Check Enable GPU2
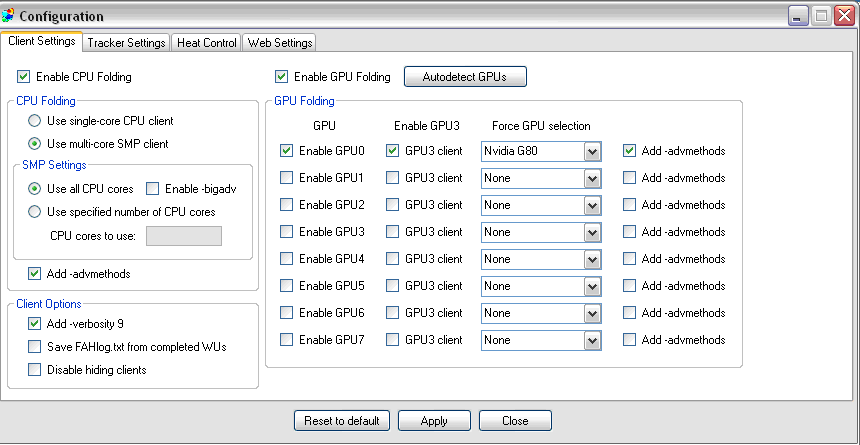This screenshot has width=860, height=445. (286, 205)
